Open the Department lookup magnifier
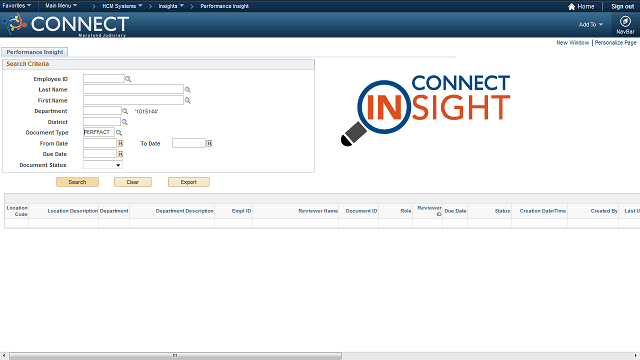The width and height of the screenshot is (640, 360). 125,111
